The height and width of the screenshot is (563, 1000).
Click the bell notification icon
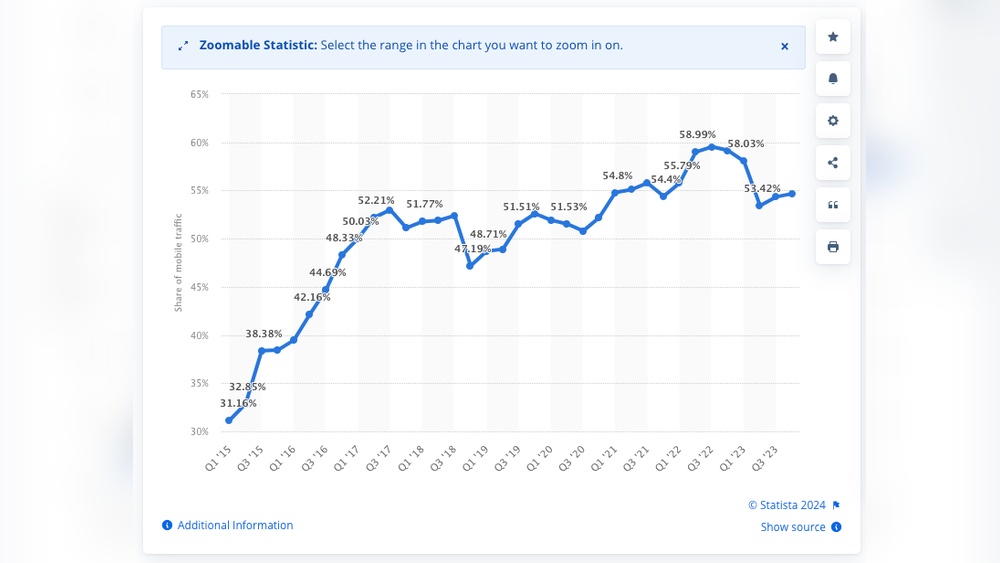[x=833, y=79]
